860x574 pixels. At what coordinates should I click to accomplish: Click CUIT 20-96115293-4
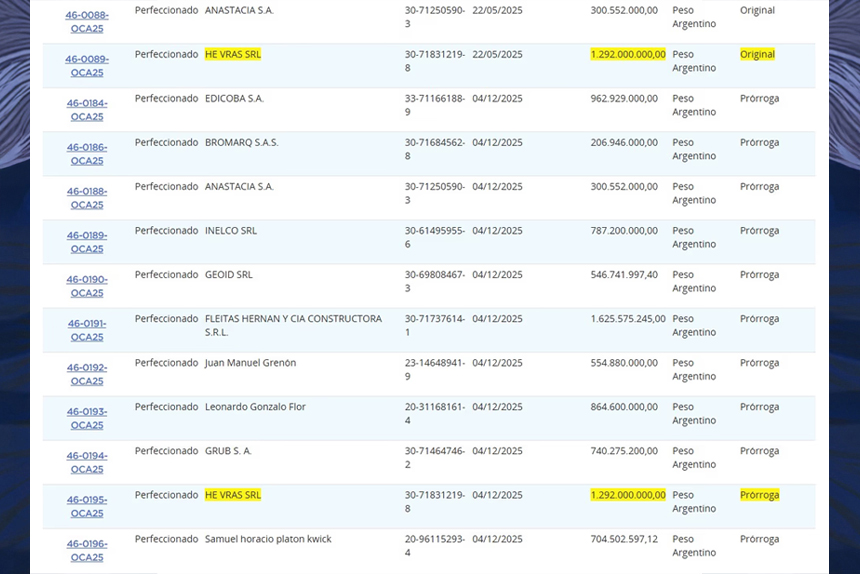coord(435,546)
